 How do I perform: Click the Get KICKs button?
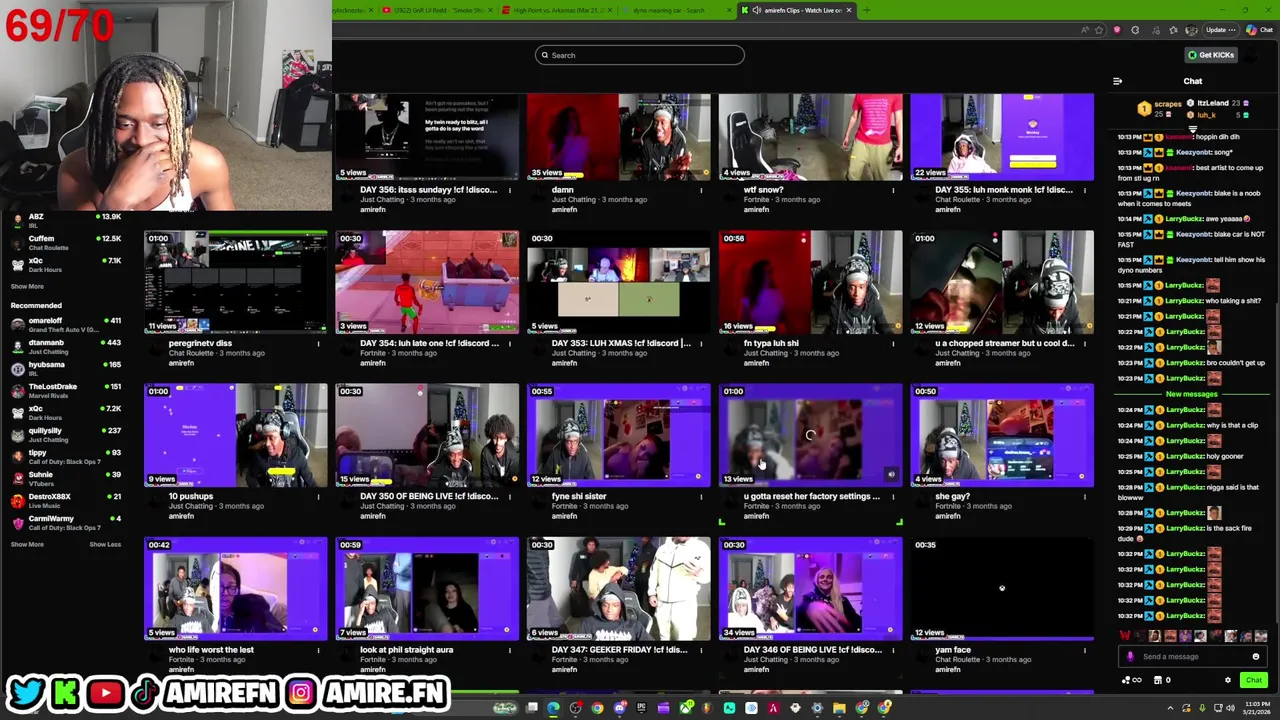point(1211,55)
